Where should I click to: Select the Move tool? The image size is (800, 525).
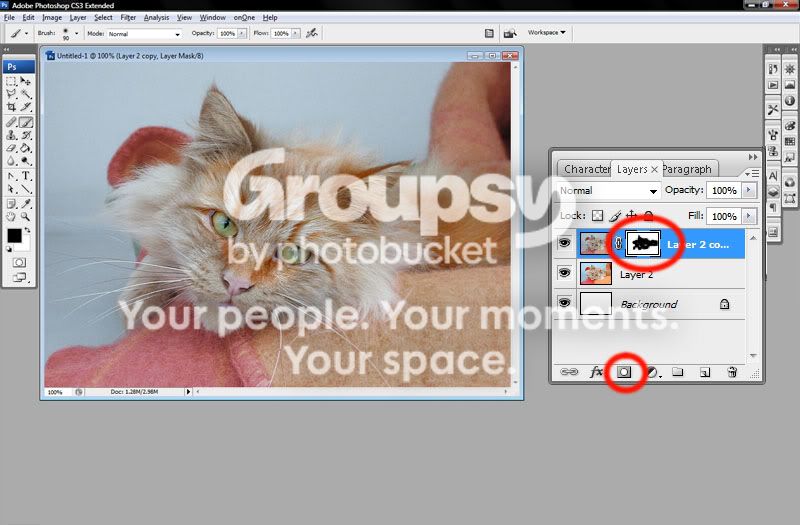point(26,82)
